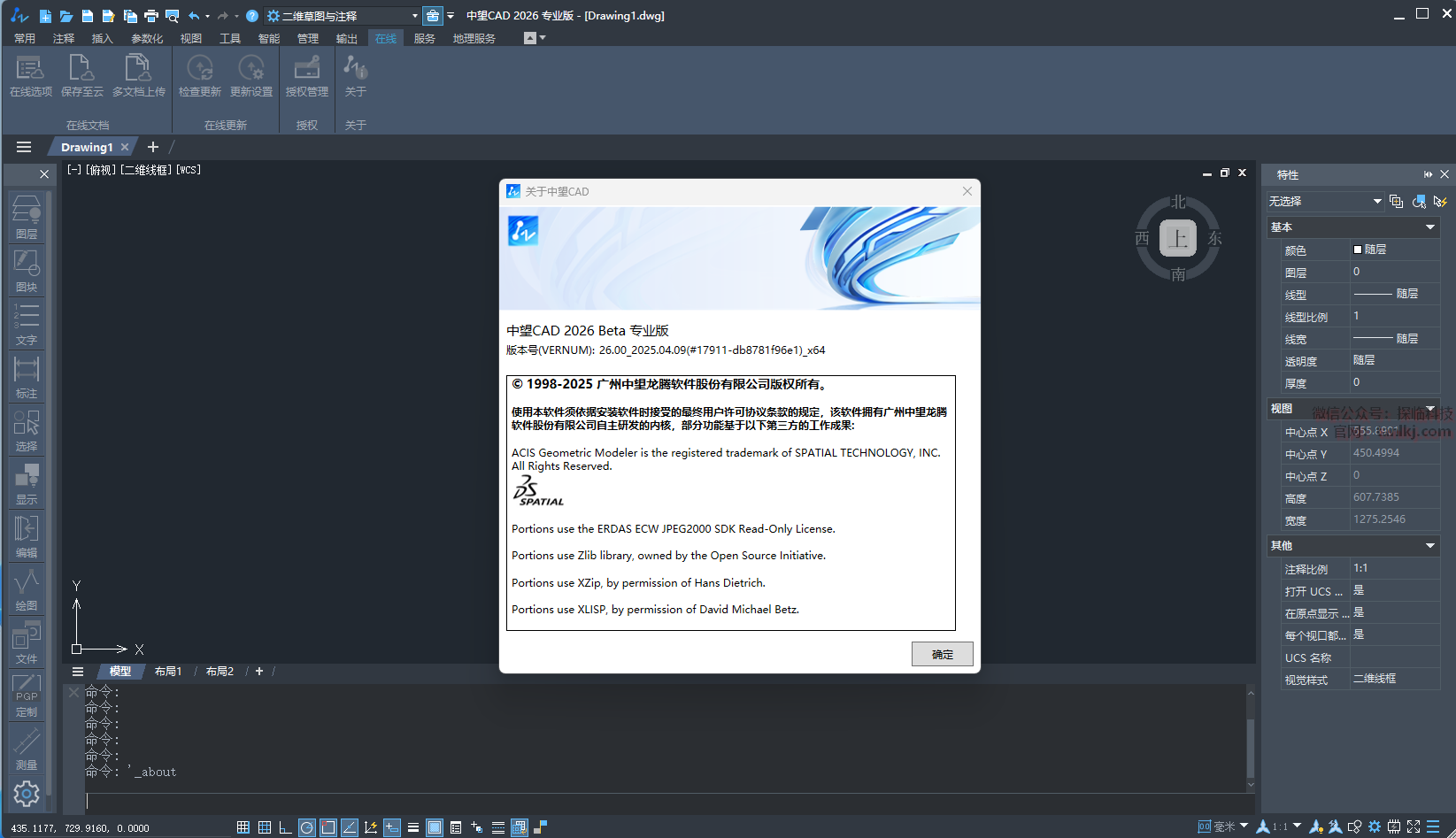The height and width of the screenshot is (838, 1456).
Task: Toggle snap mode in the status bar
Action: tap(243, 827)
